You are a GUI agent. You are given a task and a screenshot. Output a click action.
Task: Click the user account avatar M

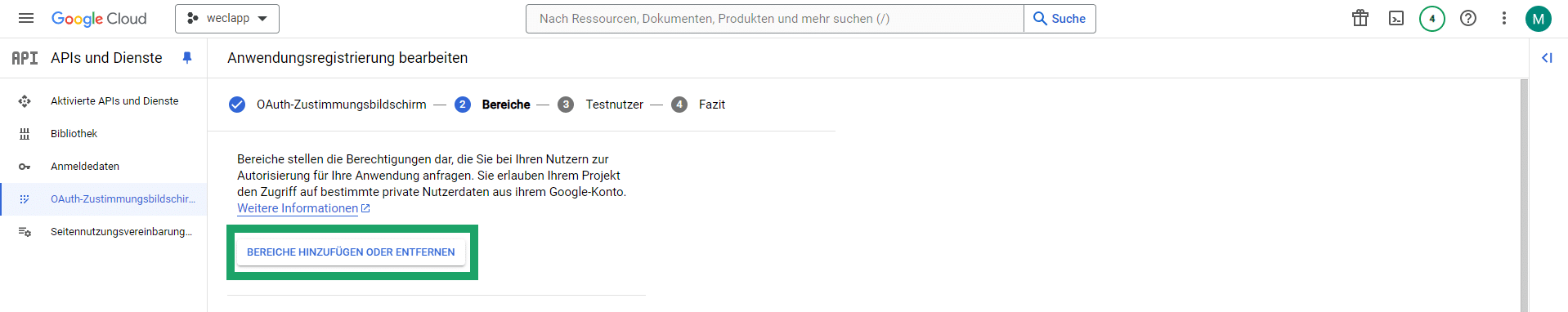(x=1539, y=19)
